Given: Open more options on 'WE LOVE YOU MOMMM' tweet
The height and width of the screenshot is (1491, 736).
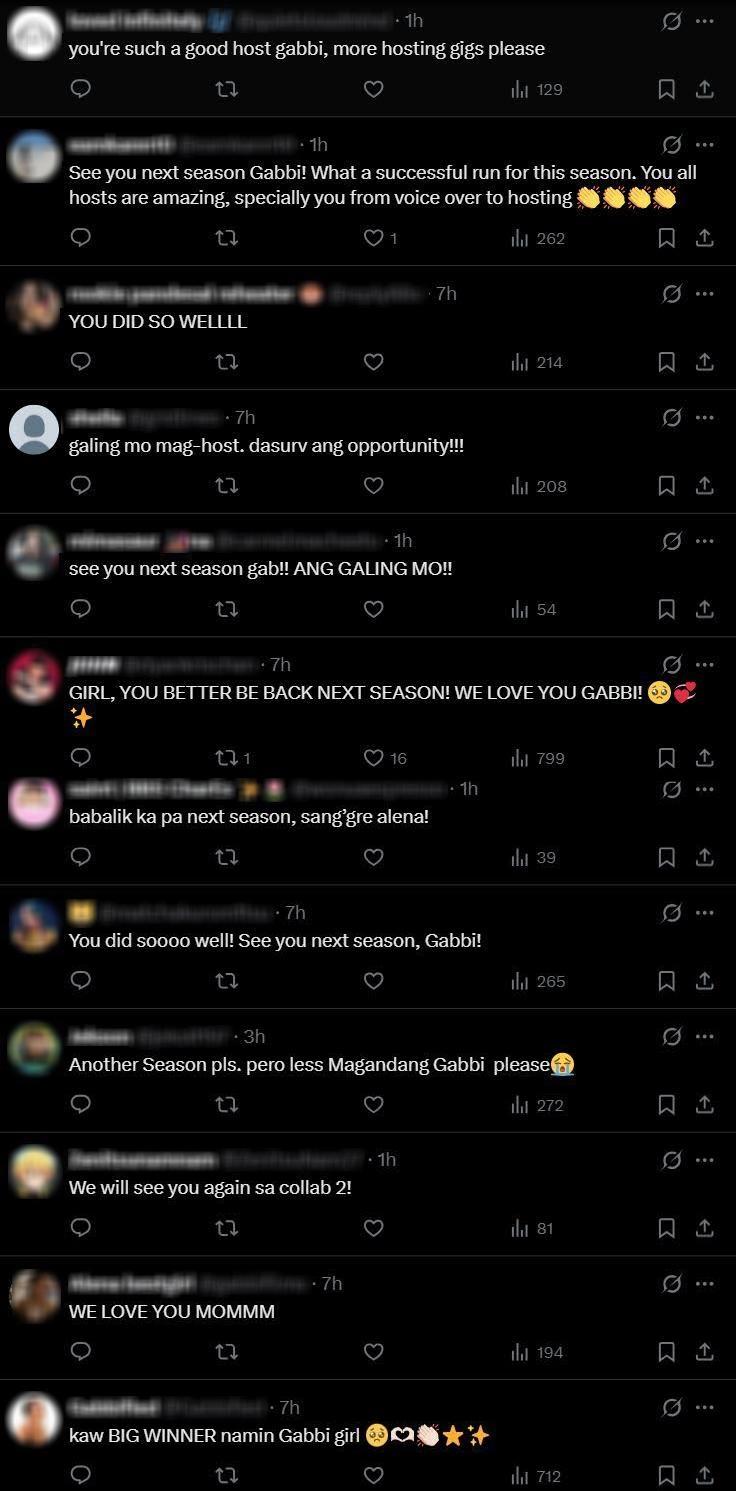Looking at the screenshot, I should [705, 1283].
